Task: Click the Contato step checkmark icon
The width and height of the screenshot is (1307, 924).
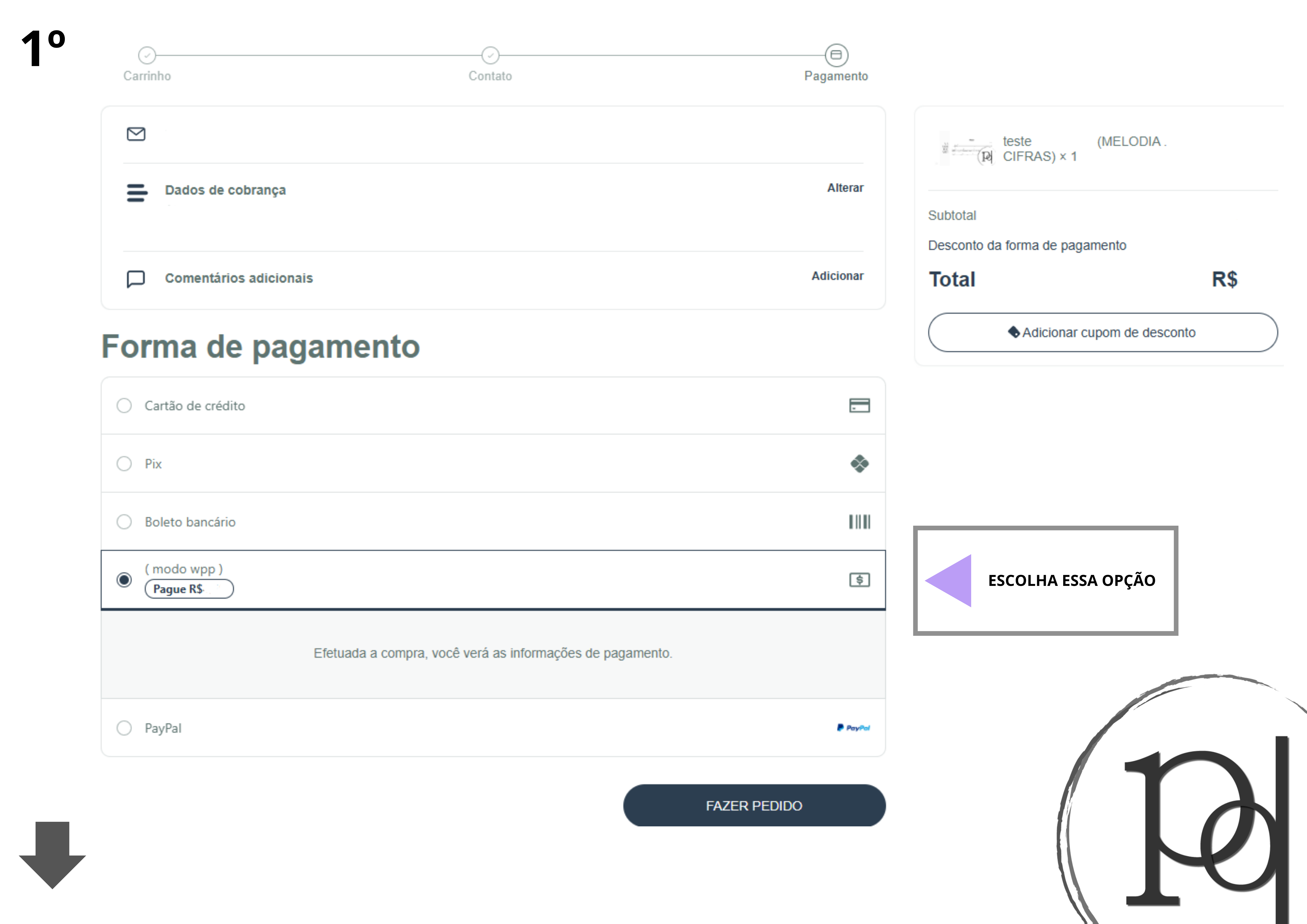Action: (490, 55)
